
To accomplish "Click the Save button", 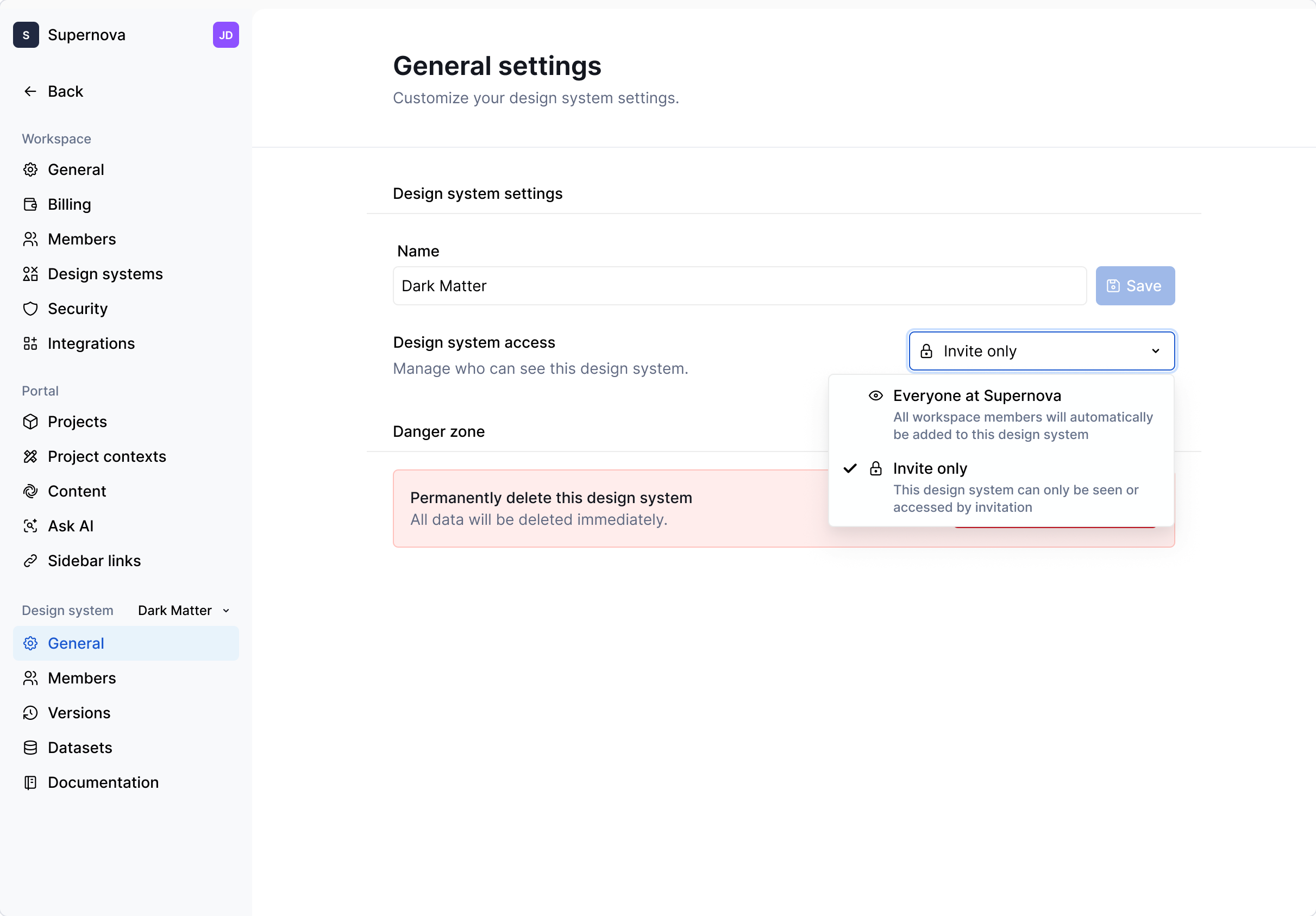I will pyautogui.click(x=1135, y=285).
